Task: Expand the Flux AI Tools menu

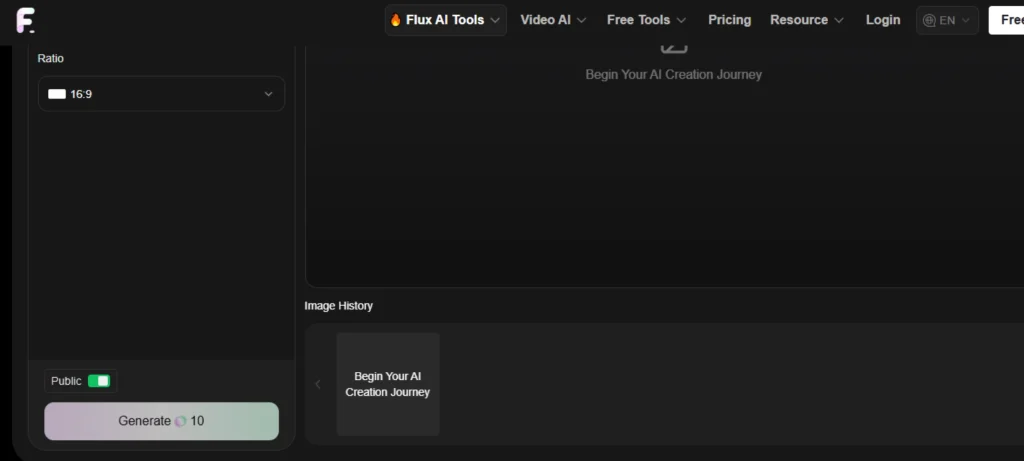Action: tap(446, 20)
